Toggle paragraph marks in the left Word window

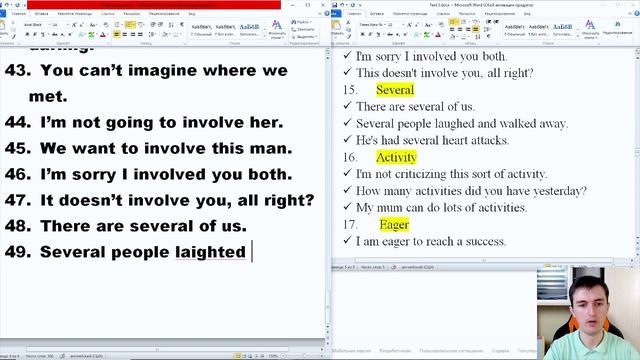coord(182,25)
